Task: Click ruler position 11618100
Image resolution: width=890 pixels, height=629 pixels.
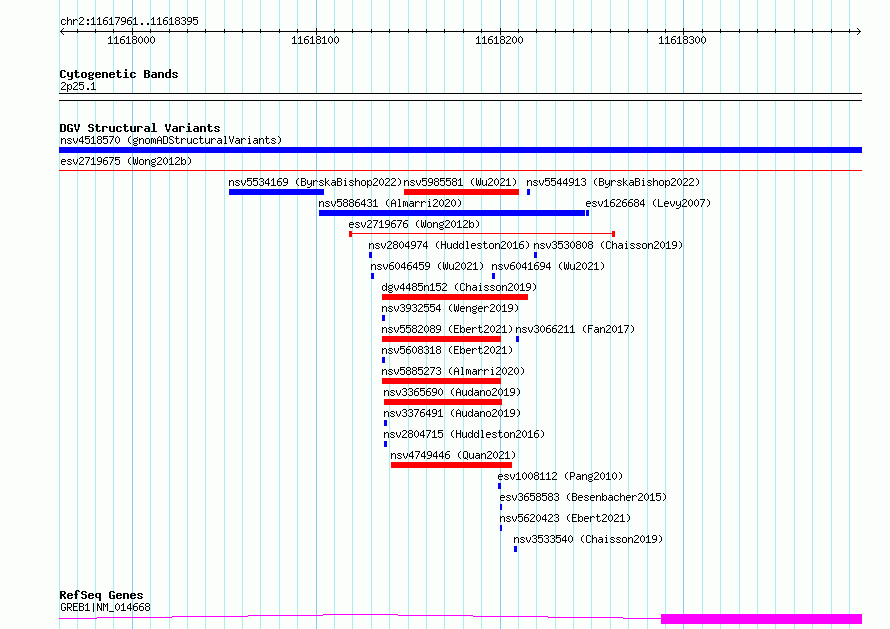Action: [x=315, y=40]
